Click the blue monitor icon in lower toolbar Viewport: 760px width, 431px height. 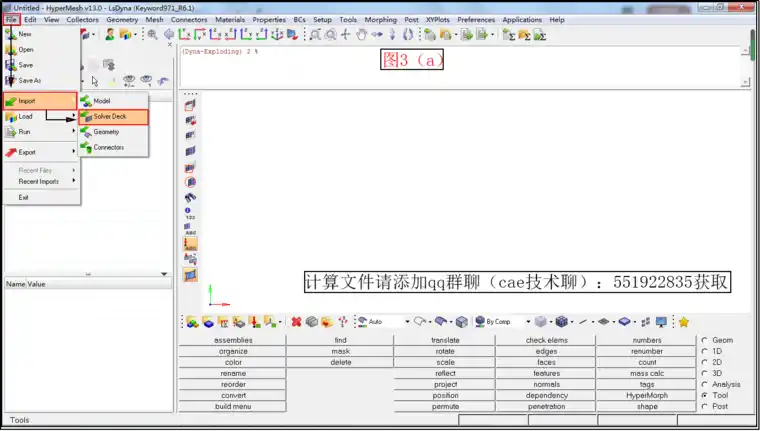(x=661, y=322)
